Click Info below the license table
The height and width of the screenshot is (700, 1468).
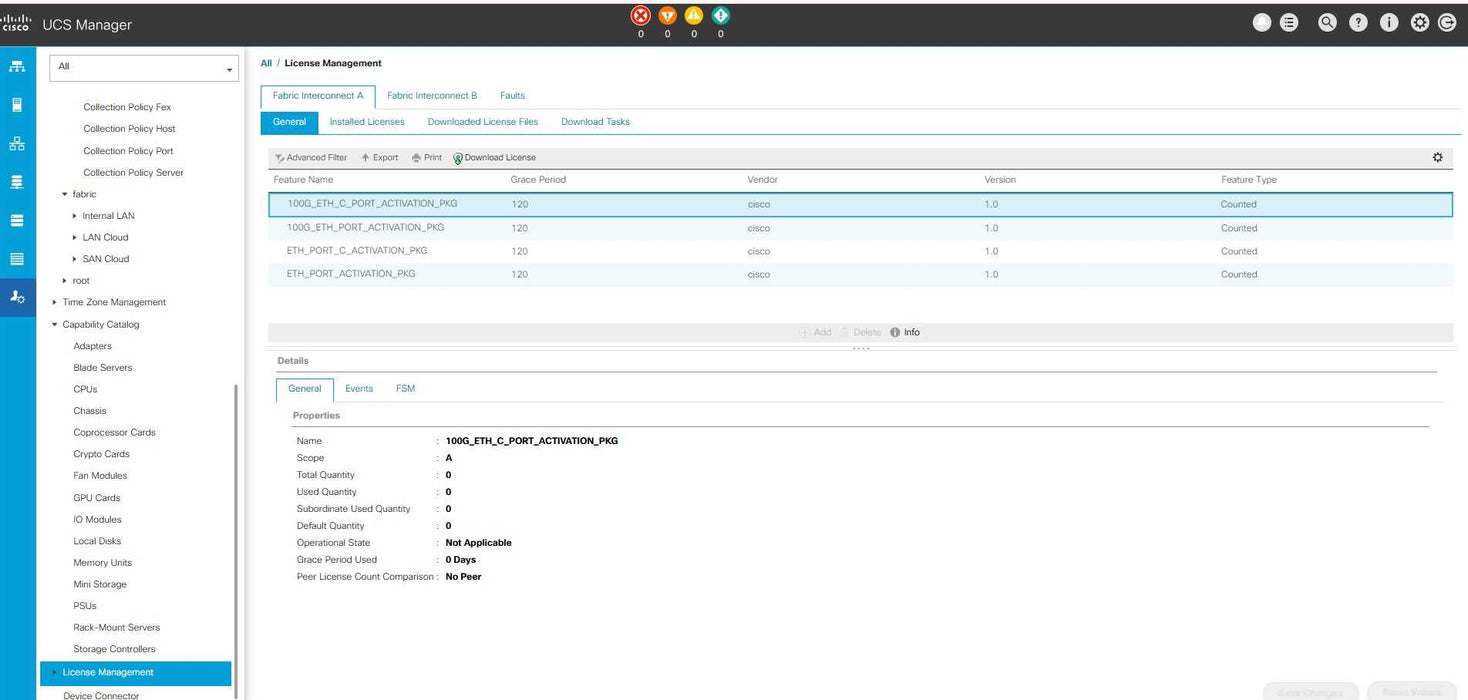pyautogui.click(x=905, y=332)
